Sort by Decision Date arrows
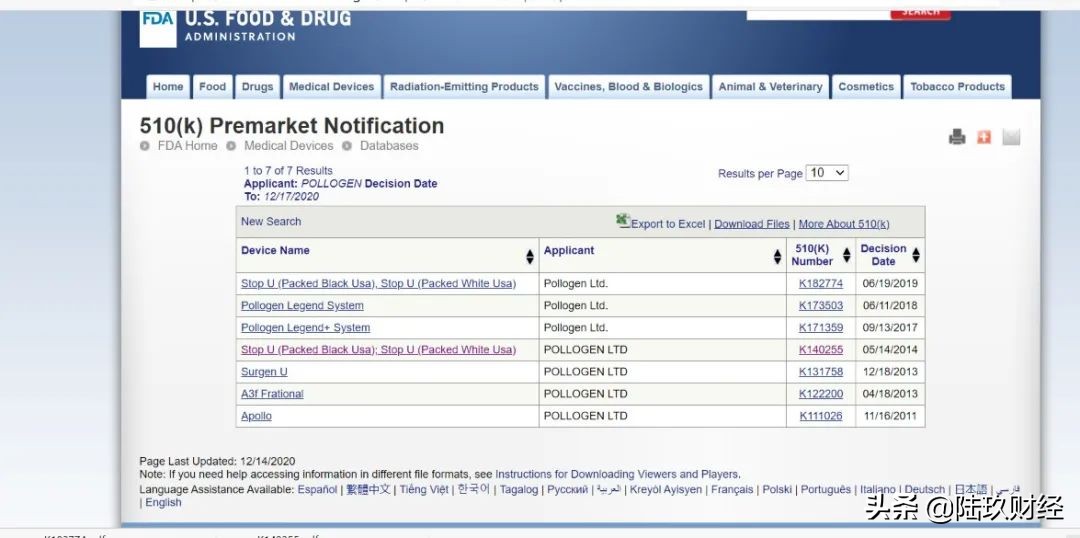The height and width of the screenshot is (538, 1080). [915, 255]
